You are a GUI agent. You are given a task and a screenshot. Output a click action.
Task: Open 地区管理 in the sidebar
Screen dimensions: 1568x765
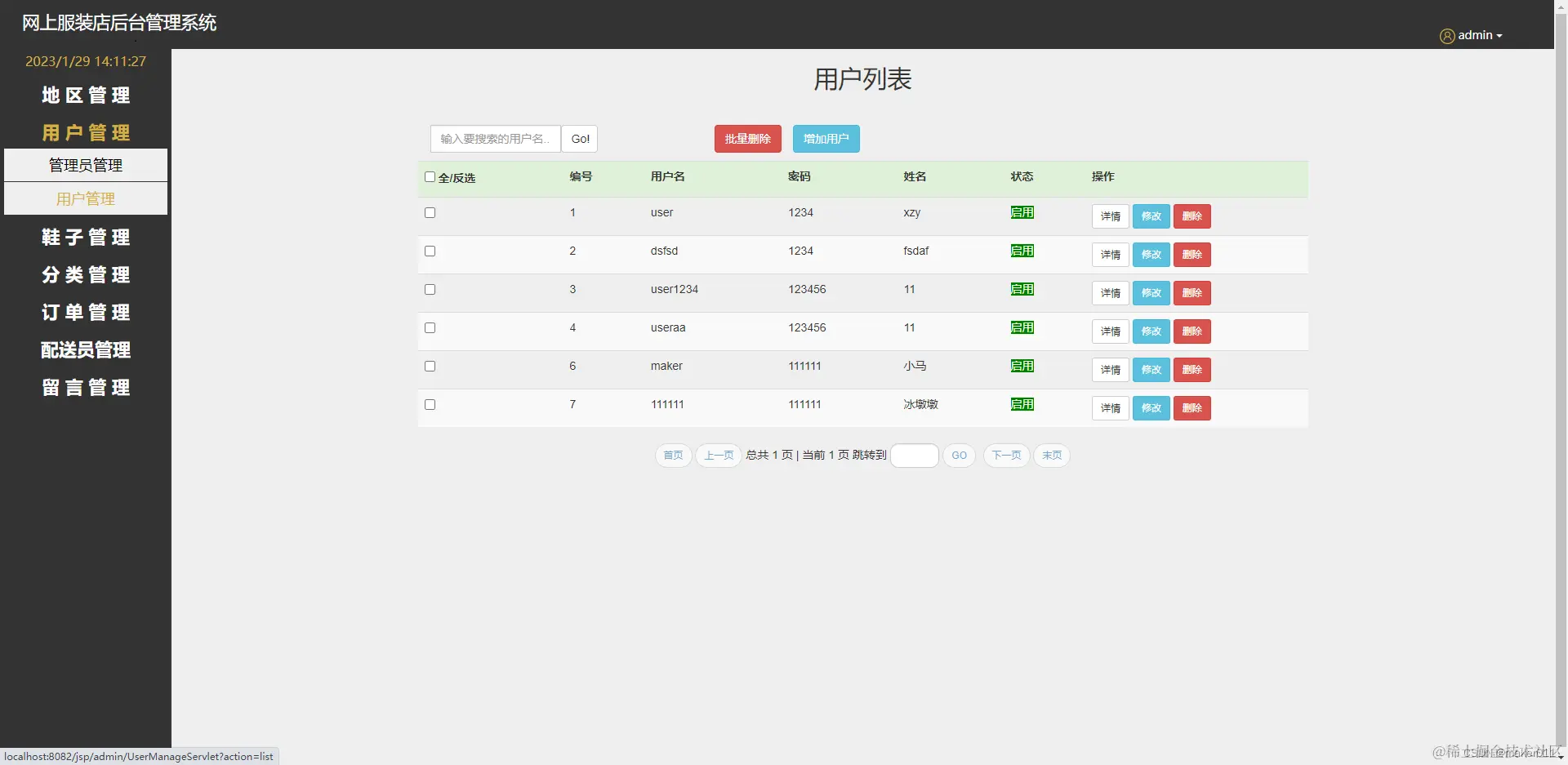[x=86, y=96]
